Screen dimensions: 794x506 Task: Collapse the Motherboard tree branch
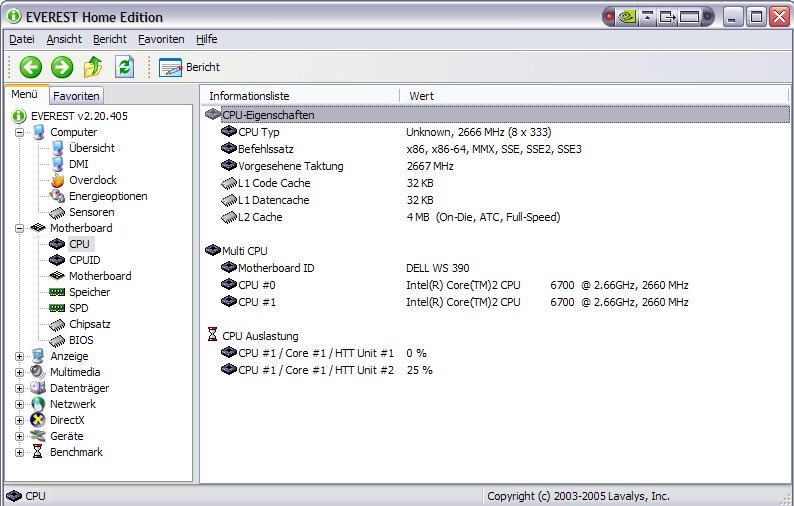click(19, 228)
